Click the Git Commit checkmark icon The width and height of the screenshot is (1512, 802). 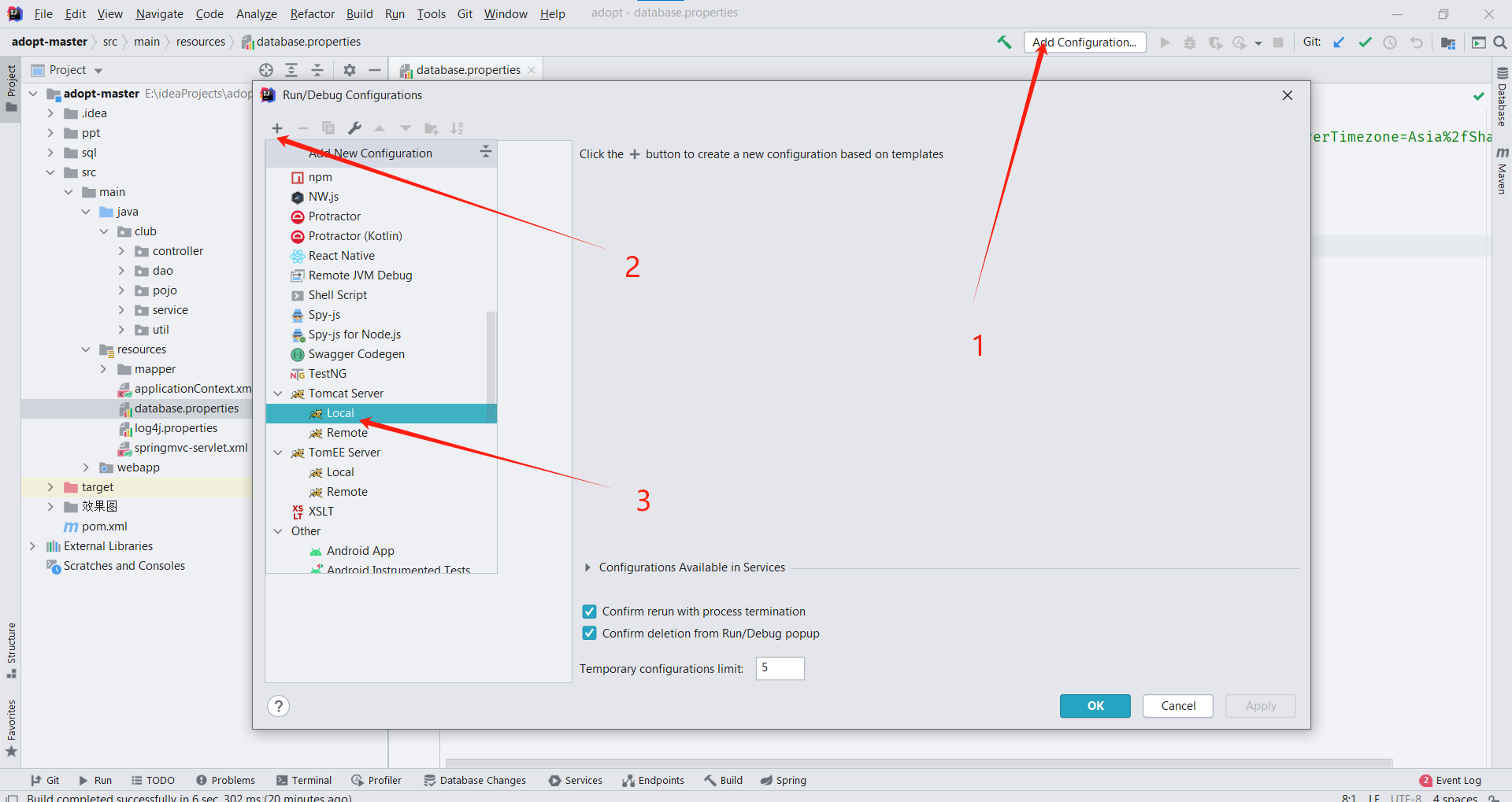[1365, 43]
